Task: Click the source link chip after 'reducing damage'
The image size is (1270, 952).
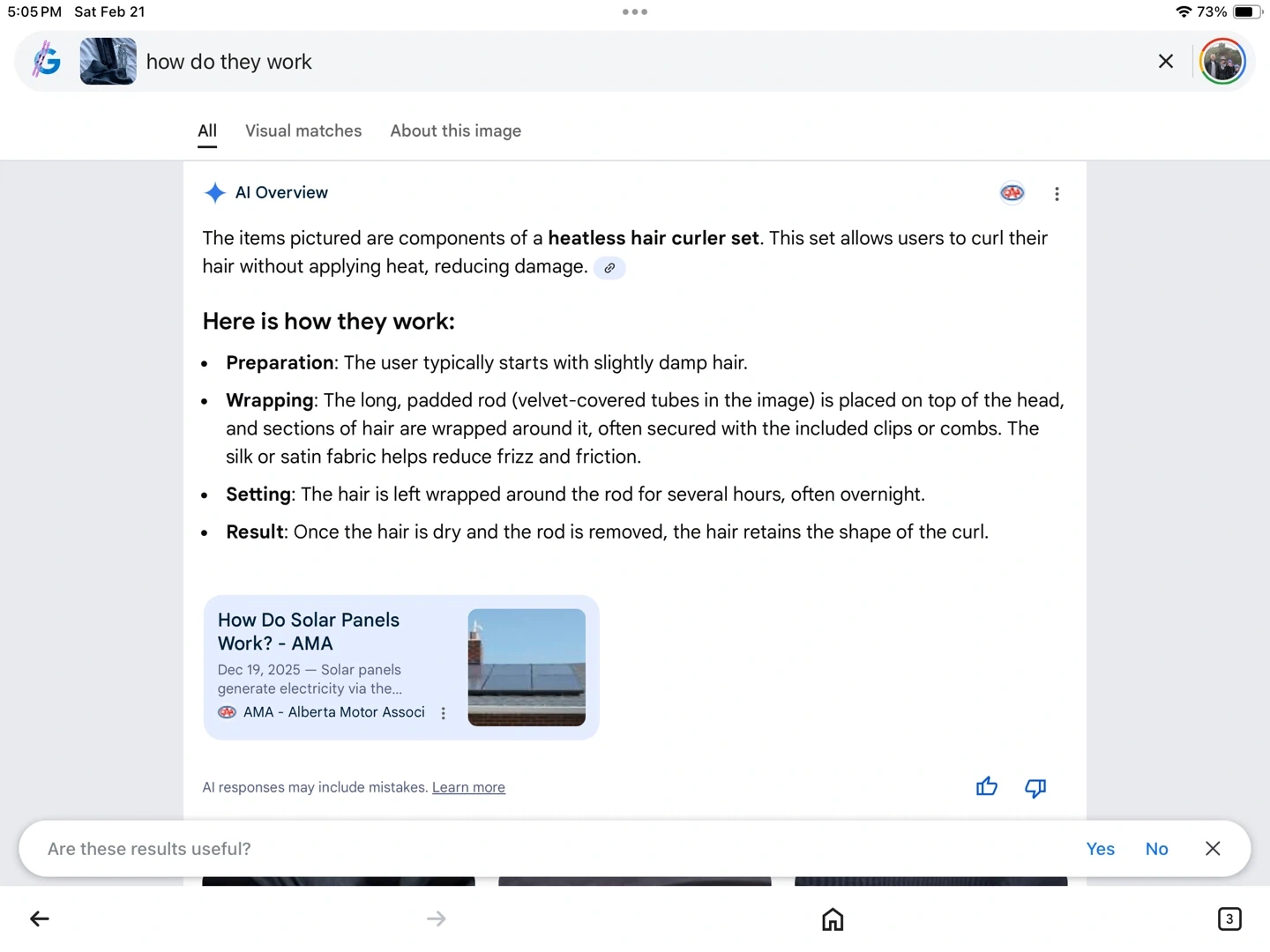Action: coord(609,268)
